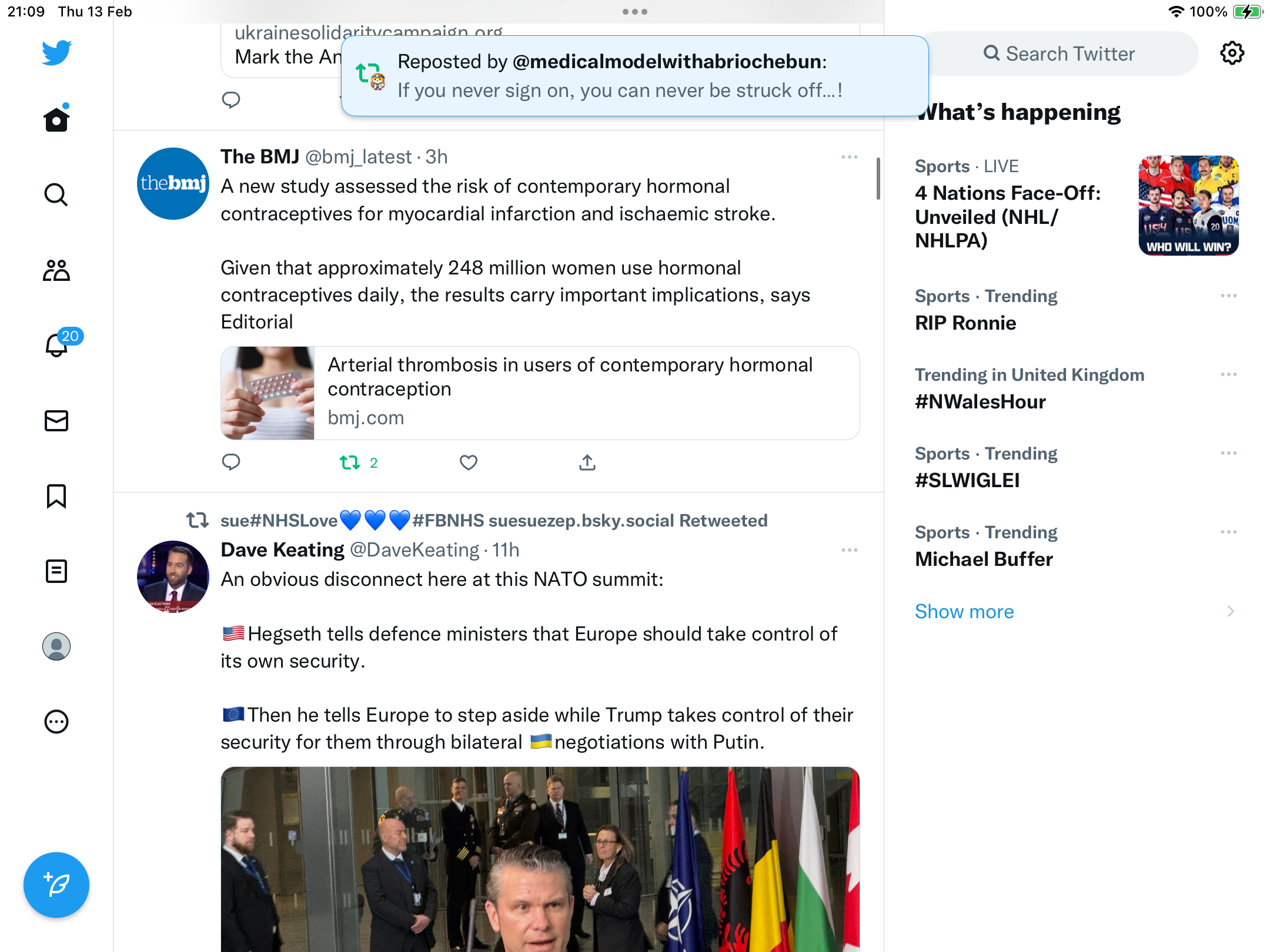This screenshot has height=952, width=1270.
Task: Open the Explore magnifier in sidebar
Action: tap(56, 195)
